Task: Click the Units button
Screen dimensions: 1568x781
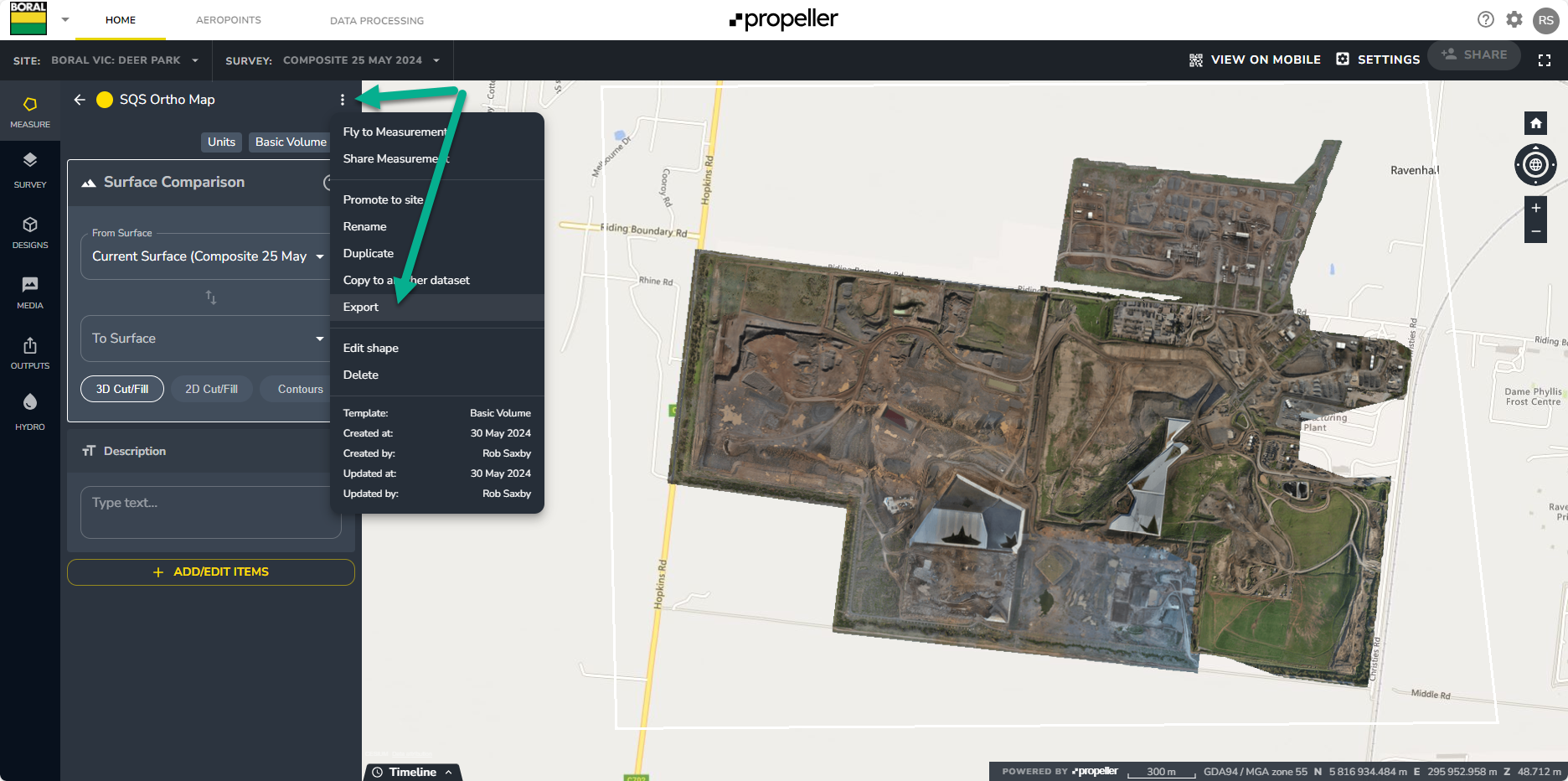Action: (x=222, y=142)
